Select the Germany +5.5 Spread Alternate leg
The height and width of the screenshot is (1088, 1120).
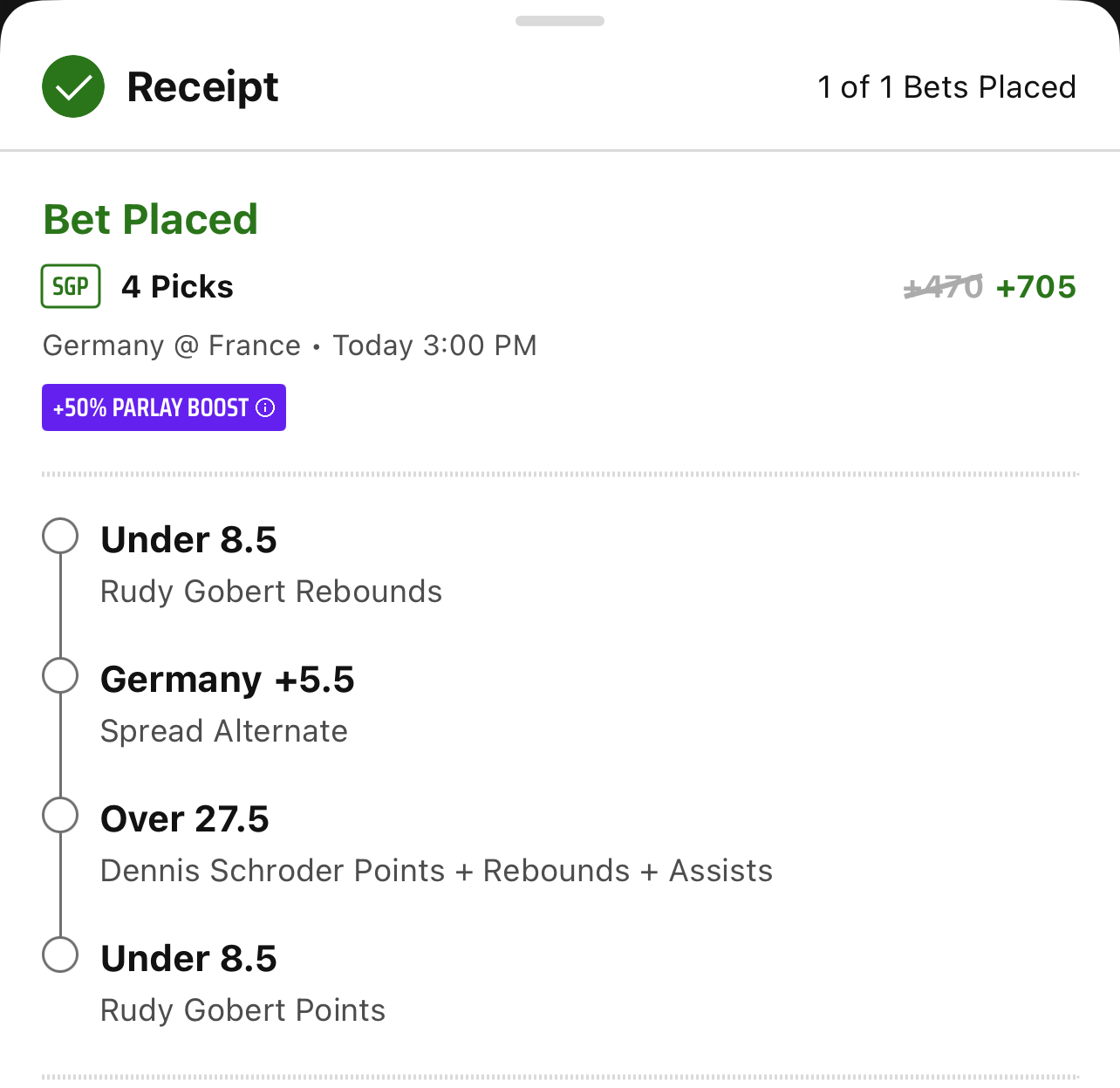pos(227,702)
